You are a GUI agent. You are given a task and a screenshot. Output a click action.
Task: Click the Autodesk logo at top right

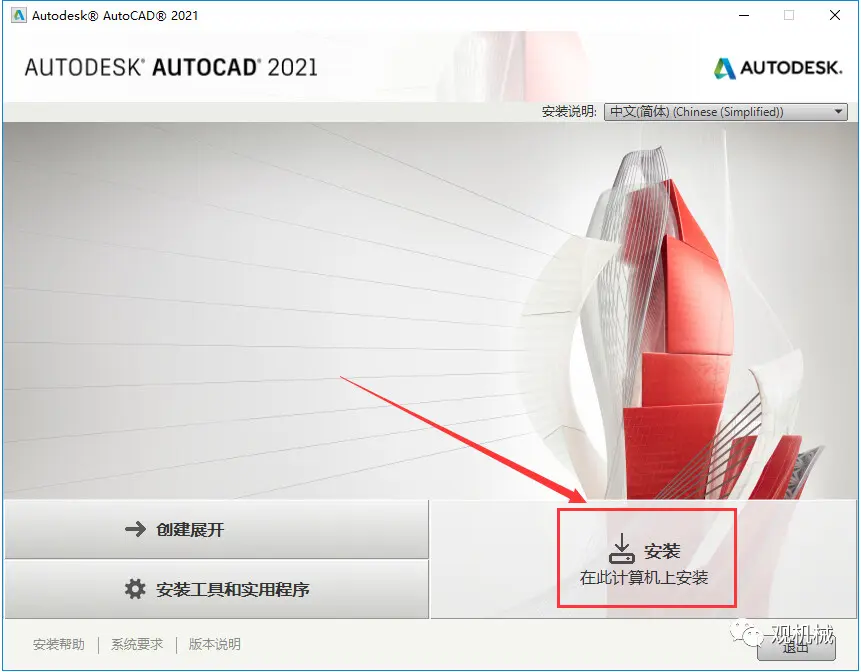pyautogui.click(x=778, y=68)
